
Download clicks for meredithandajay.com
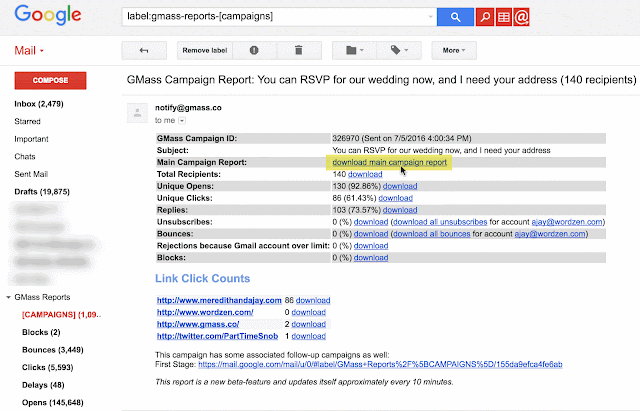point(313,300)
